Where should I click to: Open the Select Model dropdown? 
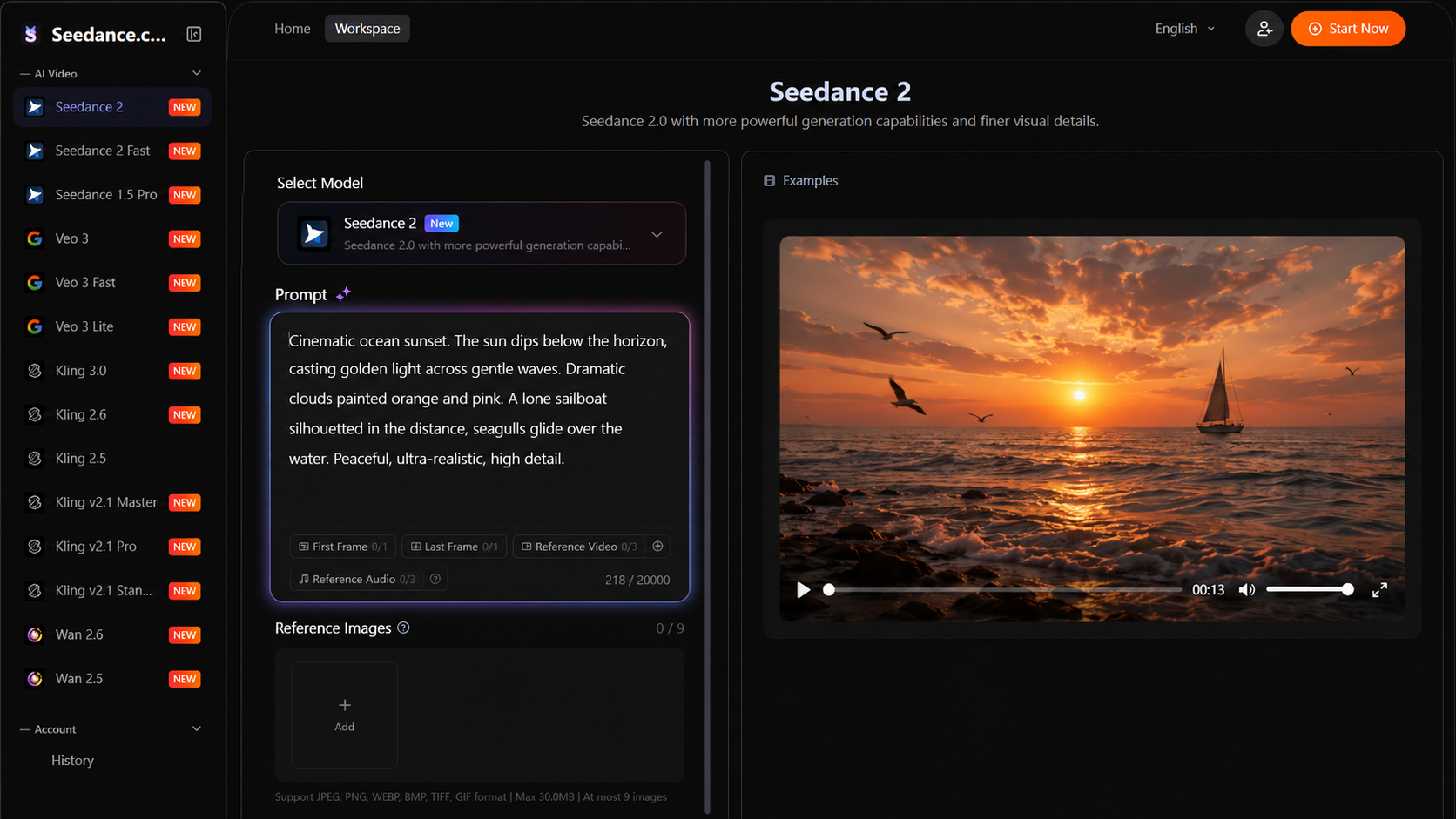point(482,233)
